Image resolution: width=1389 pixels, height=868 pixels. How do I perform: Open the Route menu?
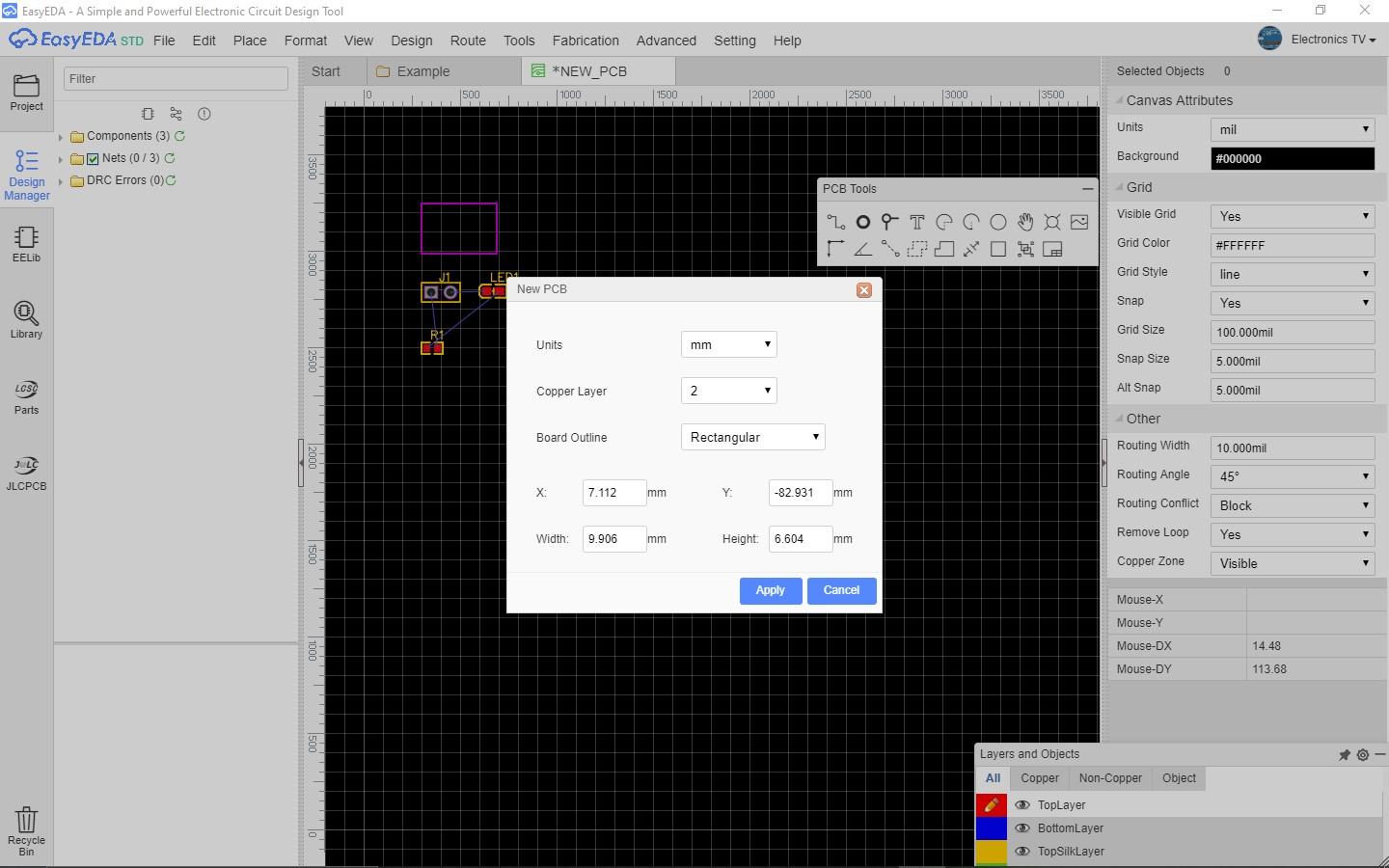click(468, 41)
